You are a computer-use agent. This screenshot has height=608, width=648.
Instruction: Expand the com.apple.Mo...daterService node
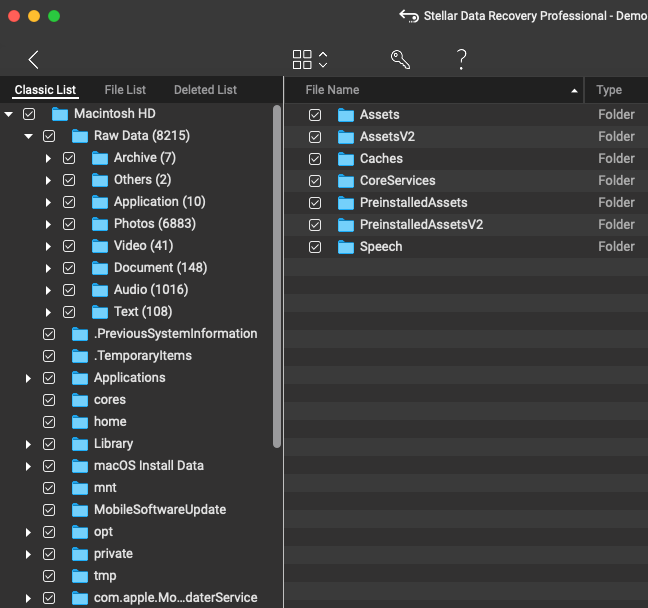pos(28,598)
